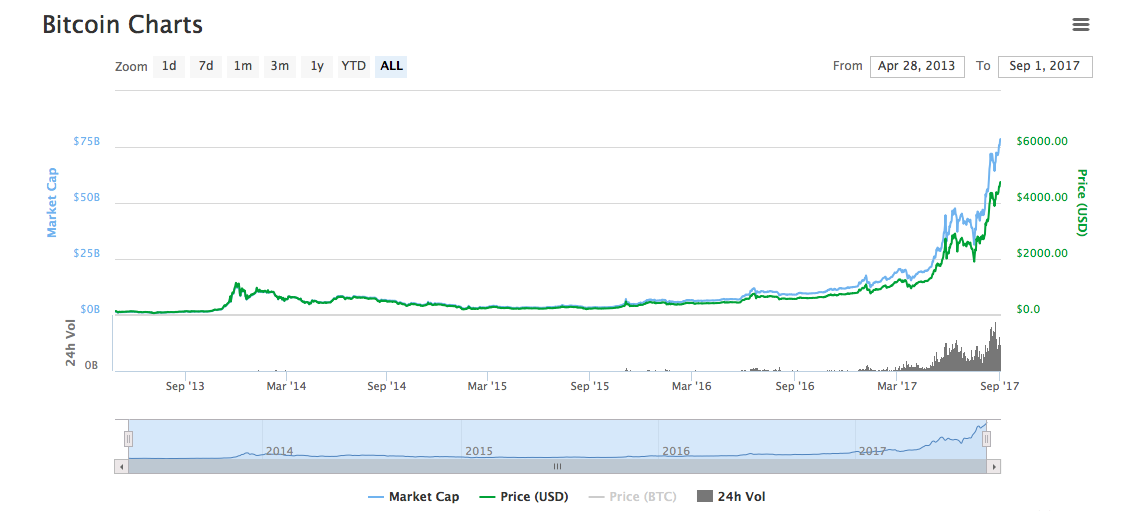
Task: Click navigator left range handle
Action: click(128, 438)
